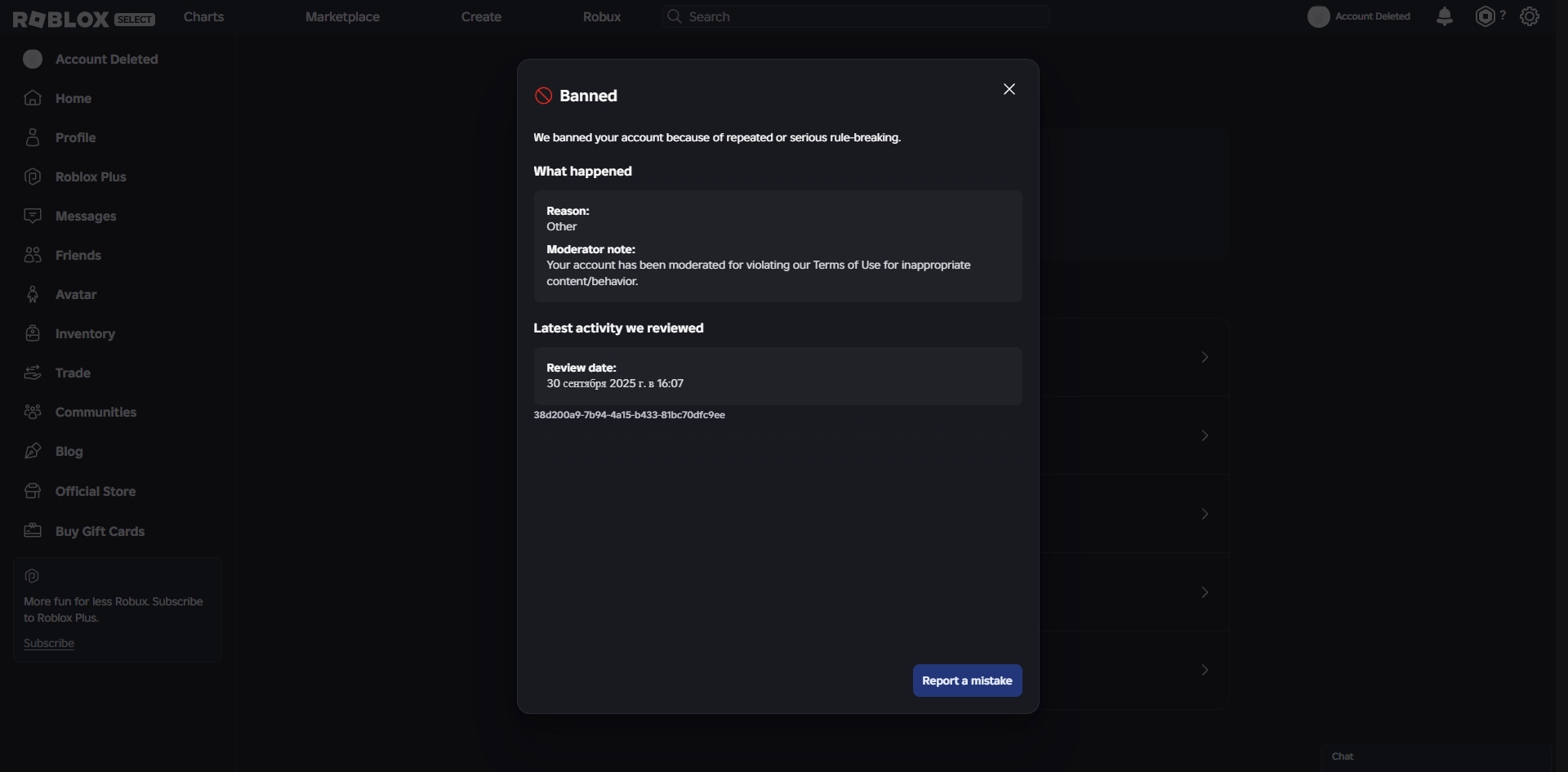Click 'Latest activity we reviewed' heading
This screenshot has width=1568, height=772.
click(618, 328)
